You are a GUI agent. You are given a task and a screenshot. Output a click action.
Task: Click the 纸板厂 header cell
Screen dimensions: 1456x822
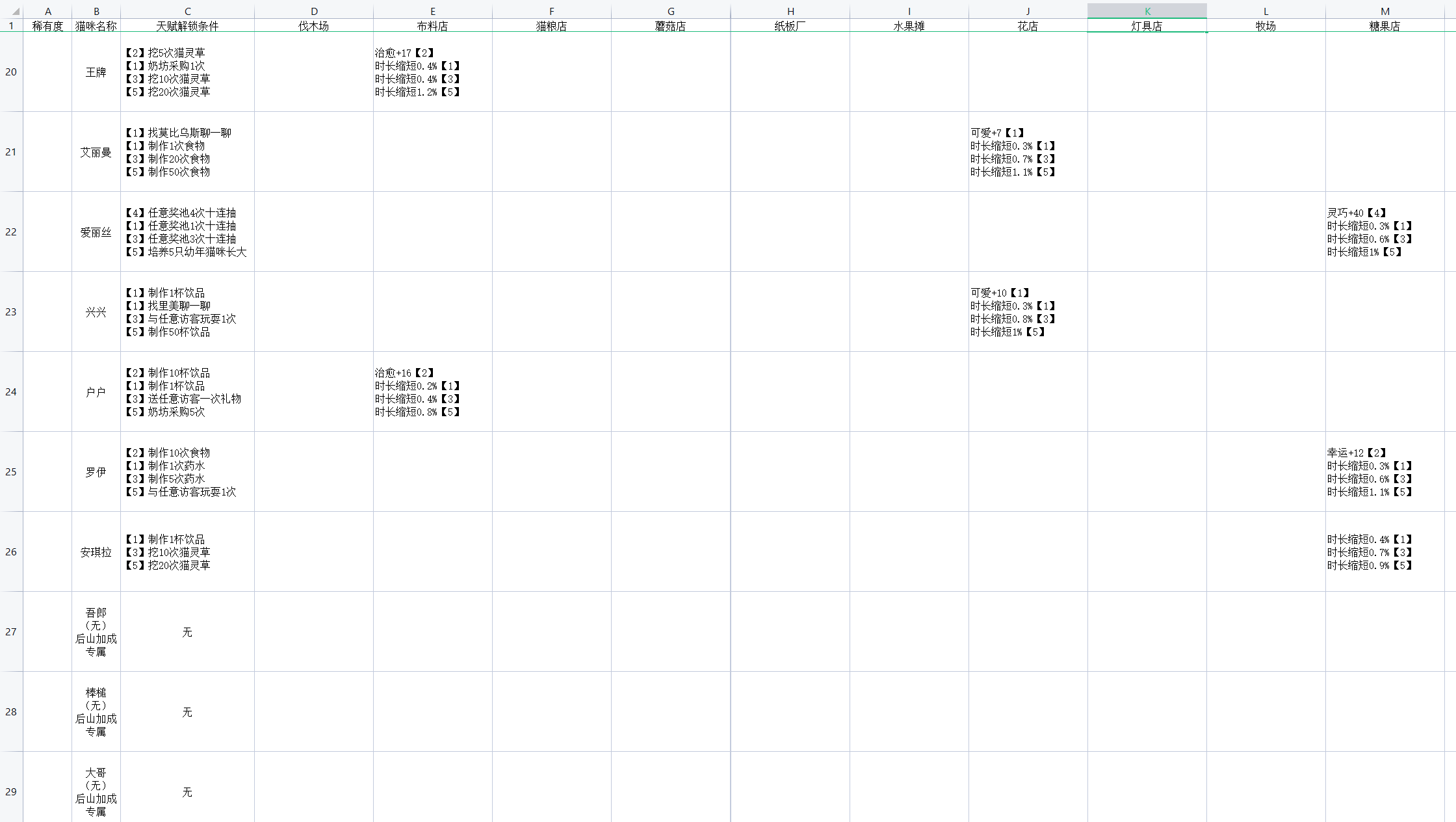click(x=790, y=26)
